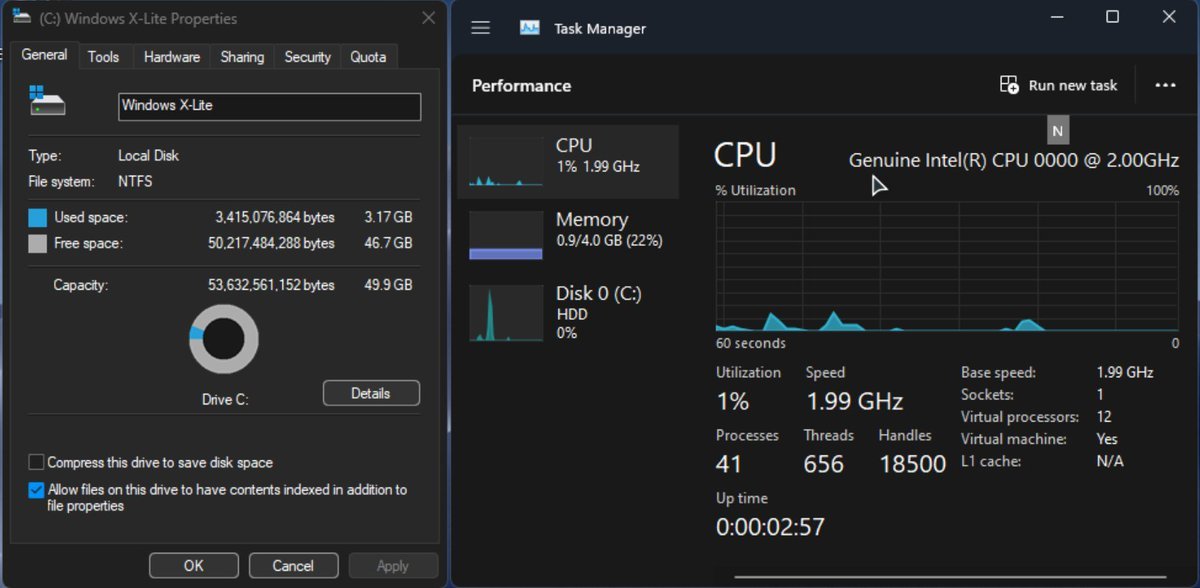Switch to the Security tab
This screenshot has width=1200, height=588.
(x=307, y=57)
